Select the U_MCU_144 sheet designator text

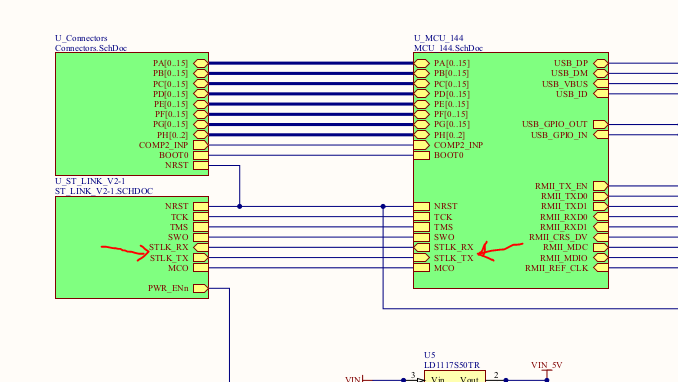(x=439, y=38)
